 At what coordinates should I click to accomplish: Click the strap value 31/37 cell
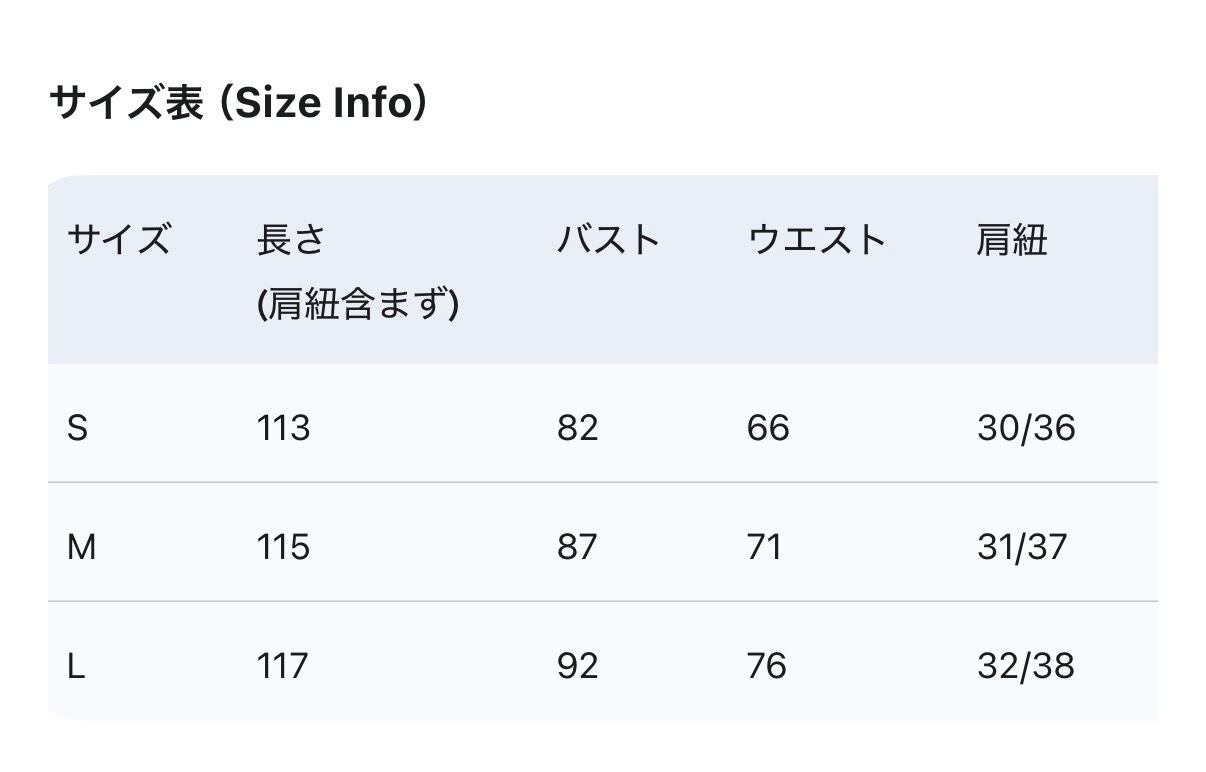pyautogui.click(x=1022, y=547)
